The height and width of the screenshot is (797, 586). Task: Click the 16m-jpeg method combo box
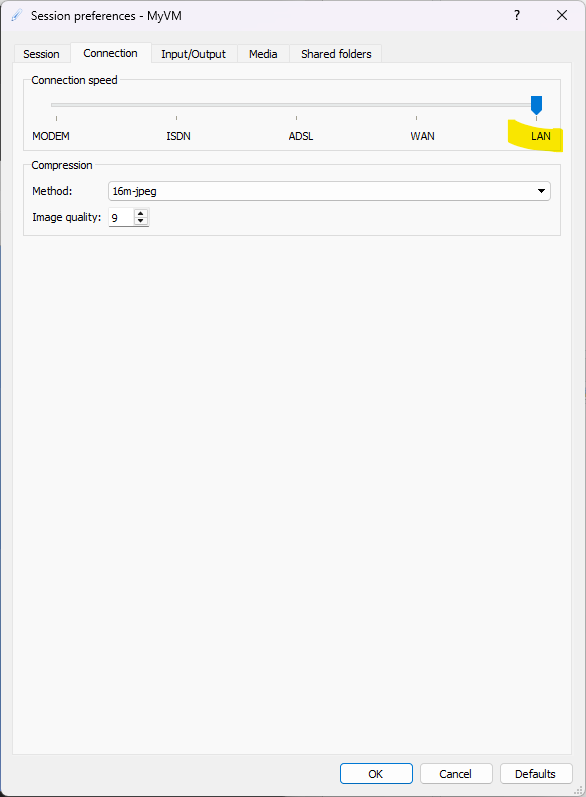[x=329, y=191]
